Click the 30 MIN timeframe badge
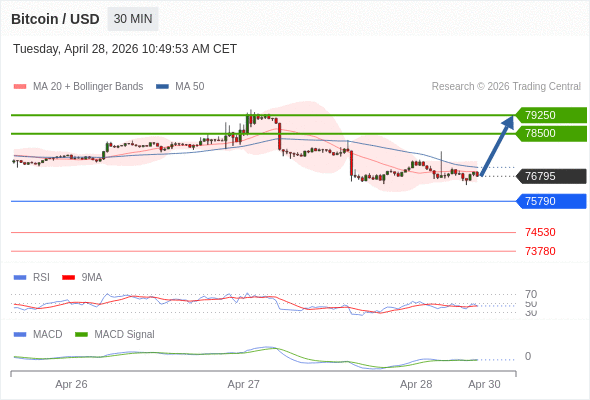This screenshot has height=400, width=590. (x=133, y=19)
